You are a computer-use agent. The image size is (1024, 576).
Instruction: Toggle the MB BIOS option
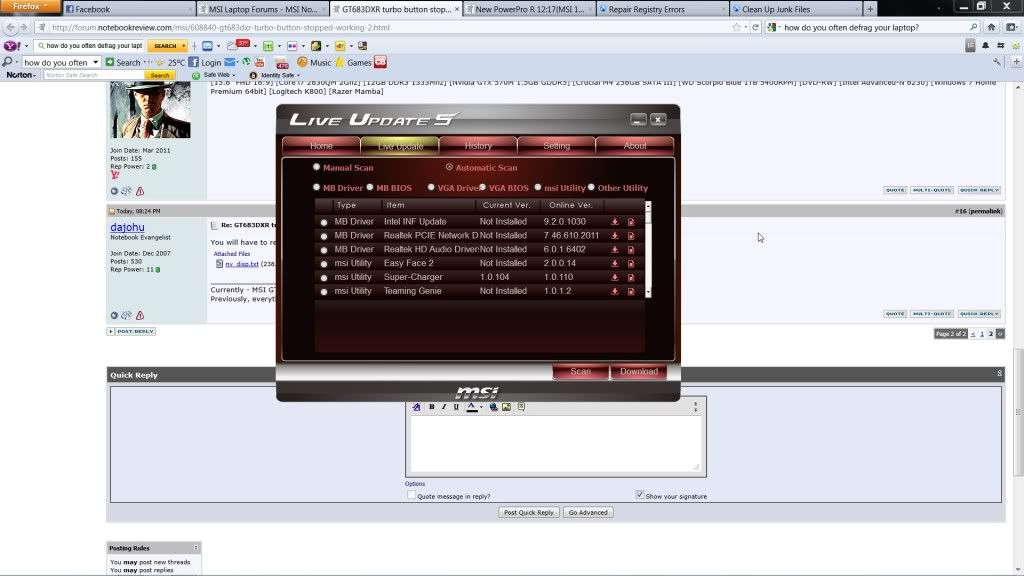pyautogui.click(x=370, y=187)
